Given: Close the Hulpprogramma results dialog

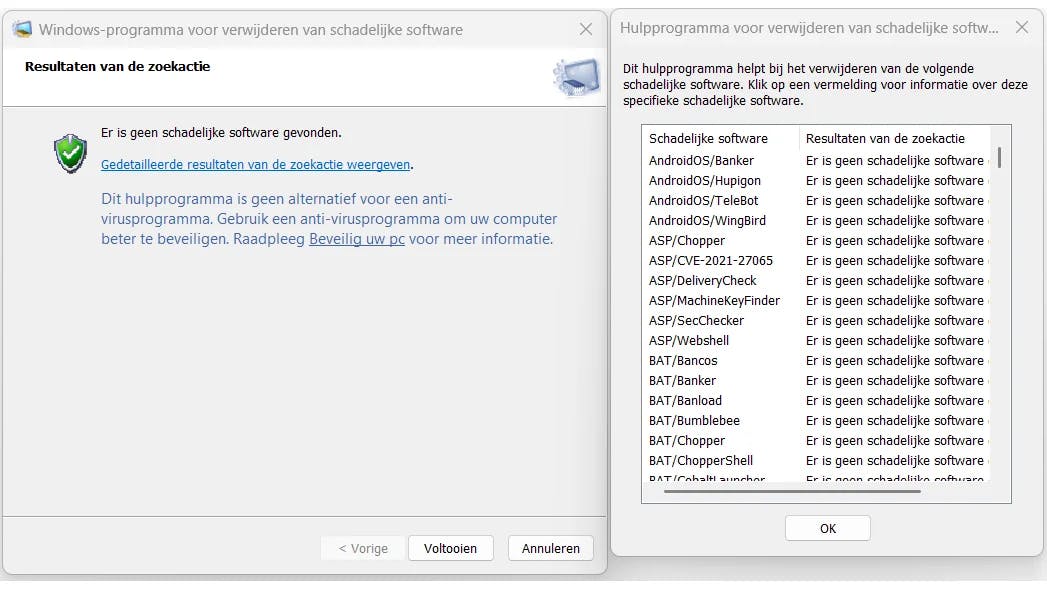Looking at the screenshot, I should [x=1022, y=27].
